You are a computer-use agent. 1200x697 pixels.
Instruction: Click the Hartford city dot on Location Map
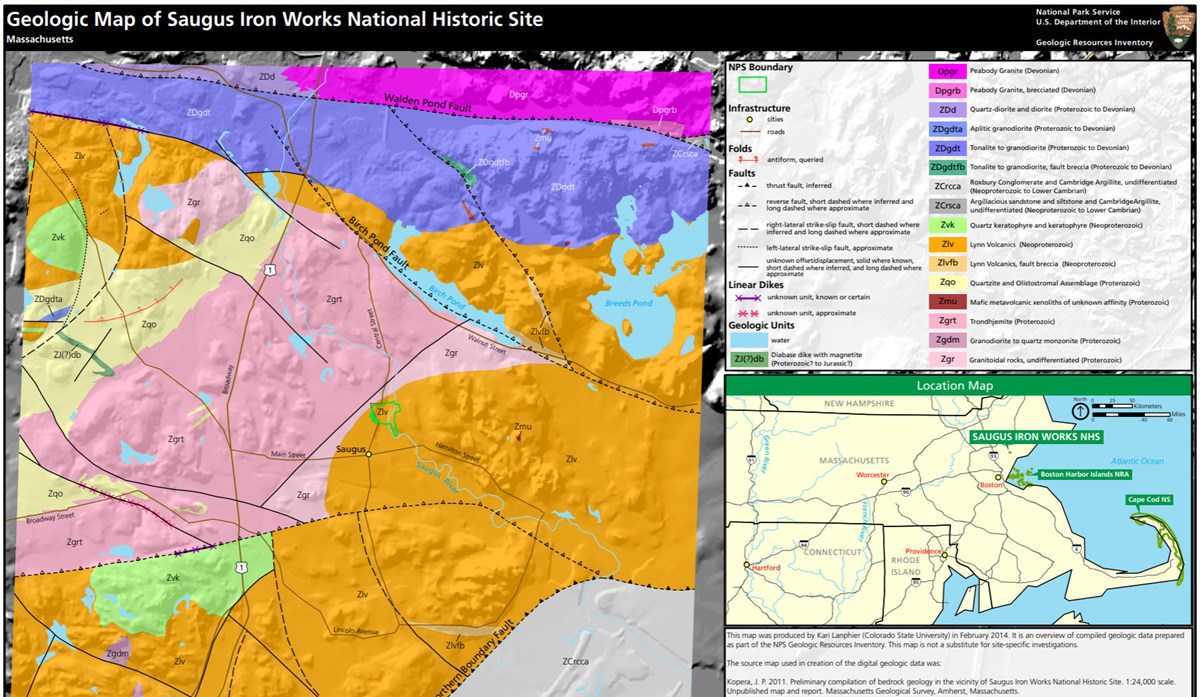(746, 563)
